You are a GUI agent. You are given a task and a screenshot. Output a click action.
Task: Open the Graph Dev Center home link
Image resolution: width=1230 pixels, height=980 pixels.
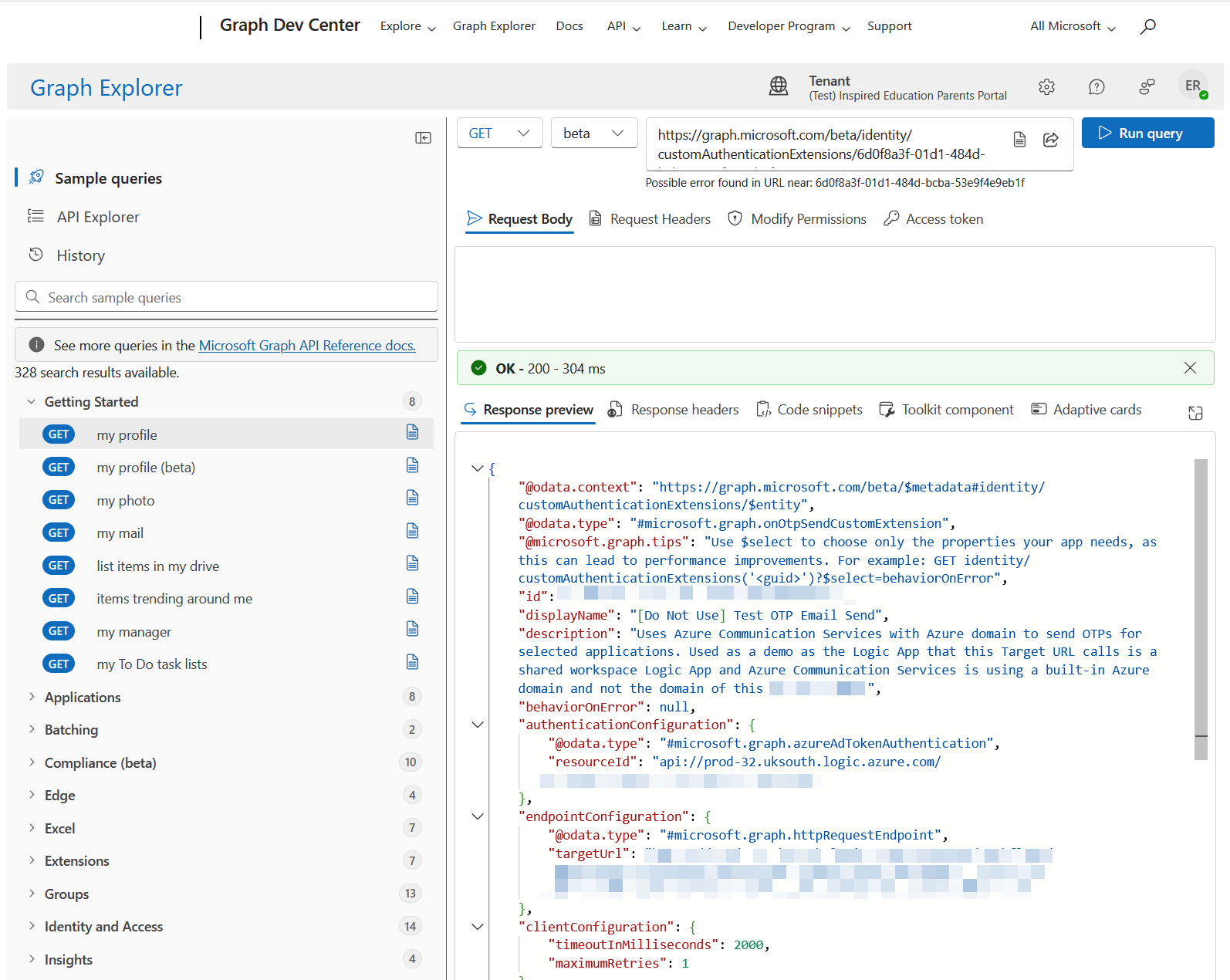[290, 25]
